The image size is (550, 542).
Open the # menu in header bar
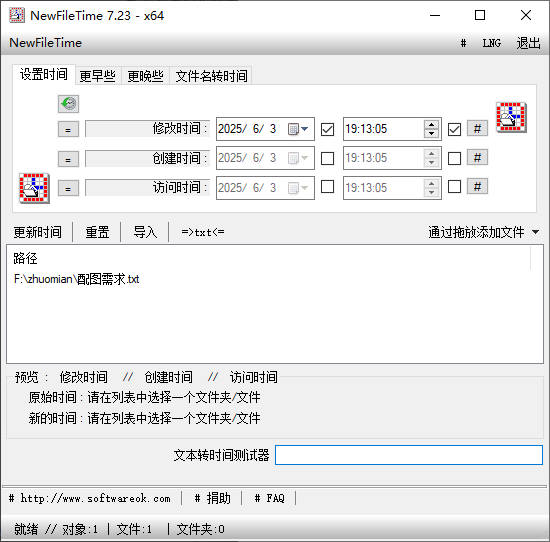(463, 43)
